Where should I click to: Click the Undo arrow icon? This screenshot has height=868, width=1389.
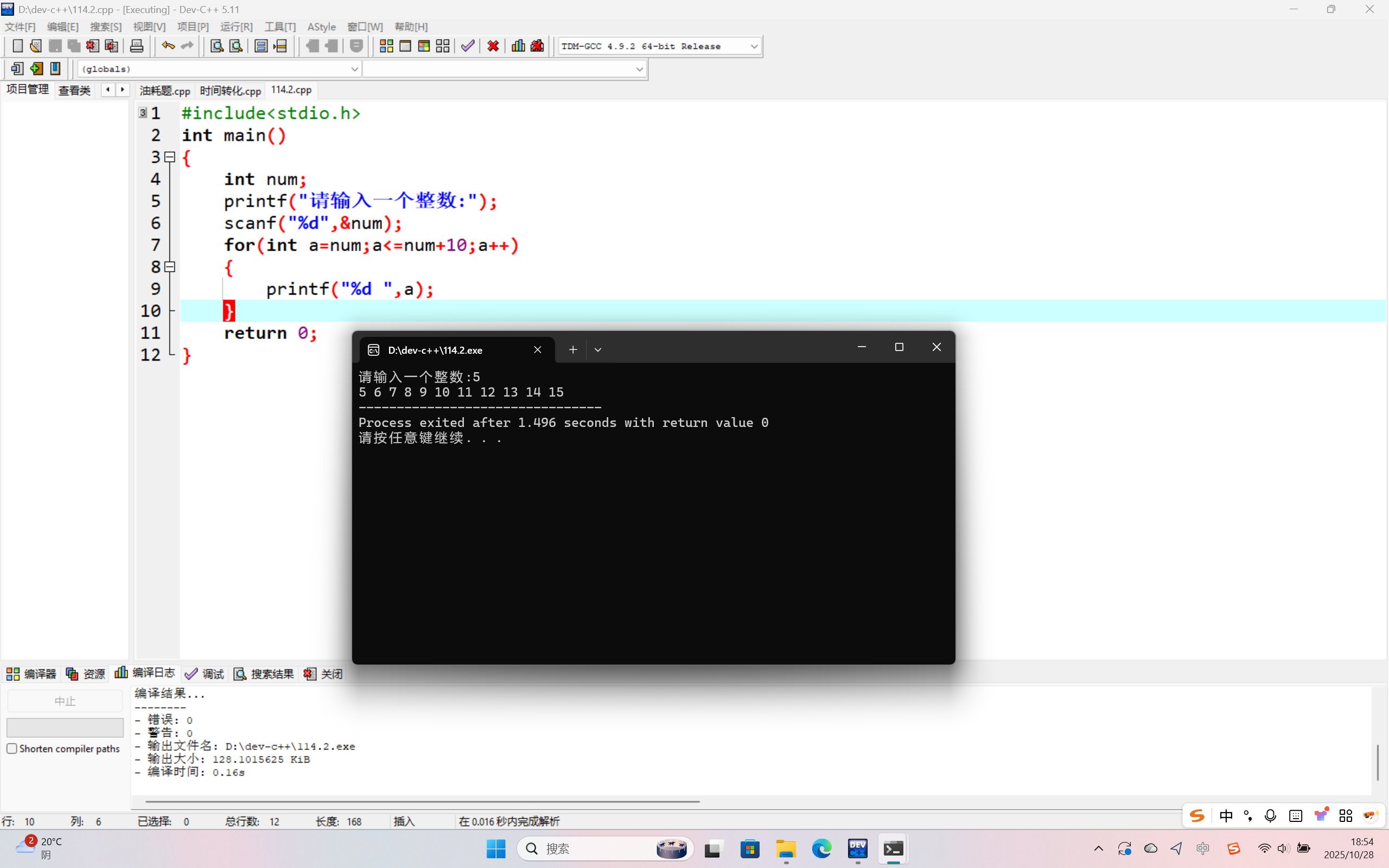pos(168,46)
